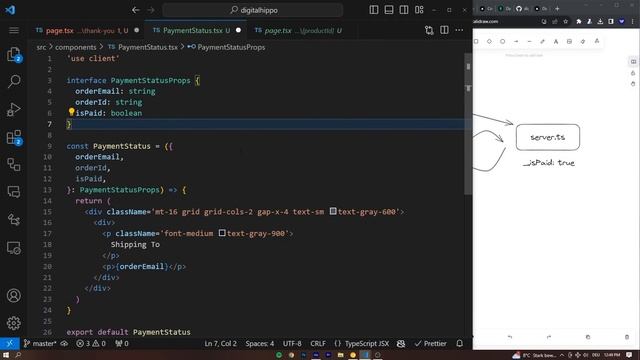Click the synchronize changes cloud icon
Screen dimensions: 640x360
coord(64,343)
